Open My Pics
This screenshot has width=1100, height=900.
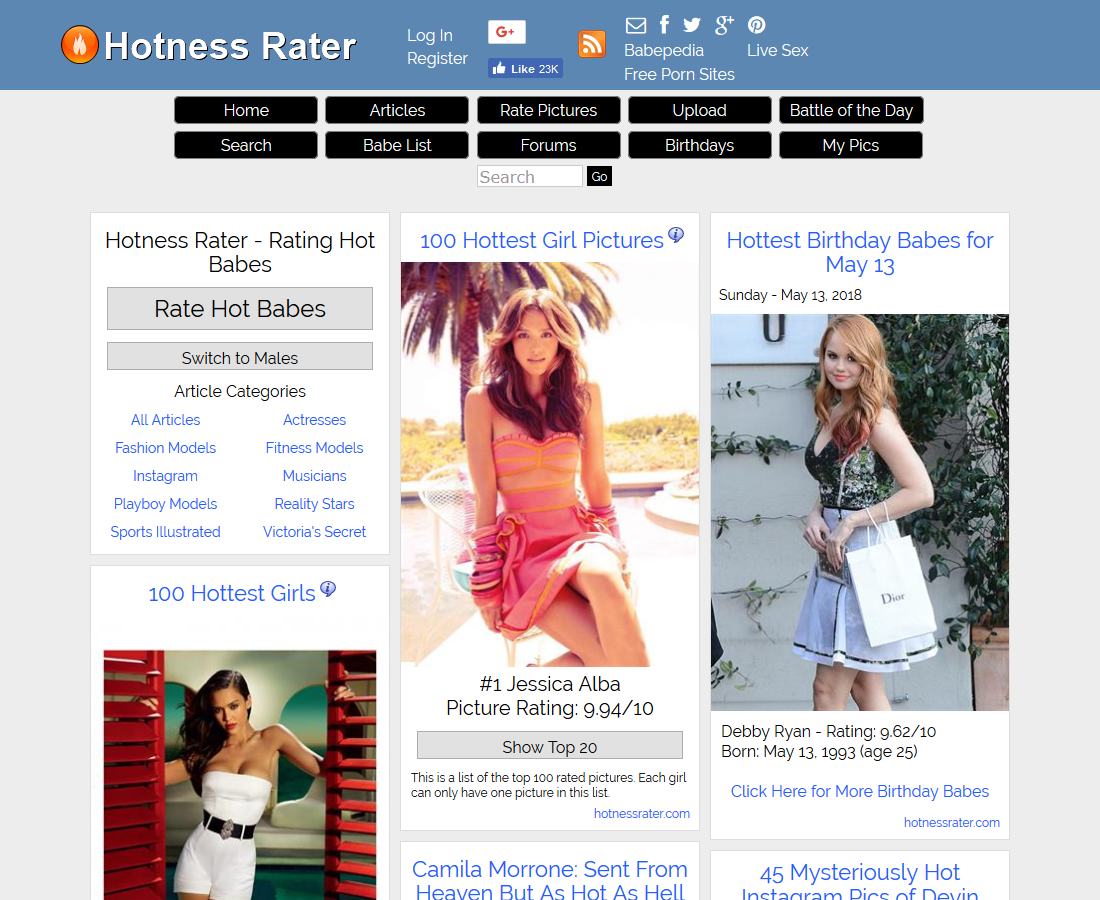click(x=851, y=145)
